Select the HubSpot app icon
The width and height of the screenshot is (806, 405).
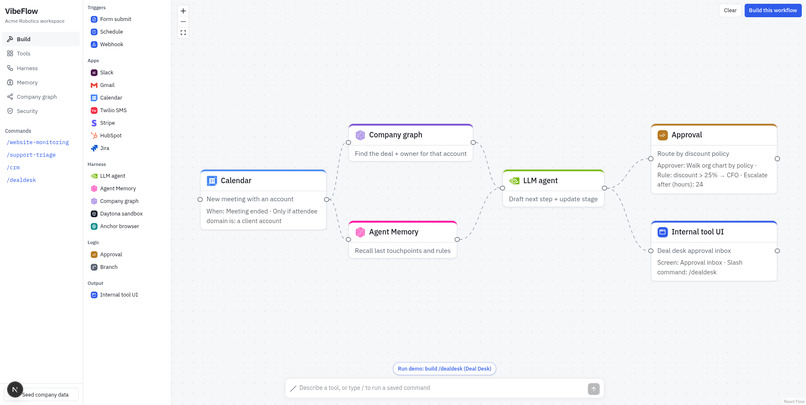[x=94, y=135]
